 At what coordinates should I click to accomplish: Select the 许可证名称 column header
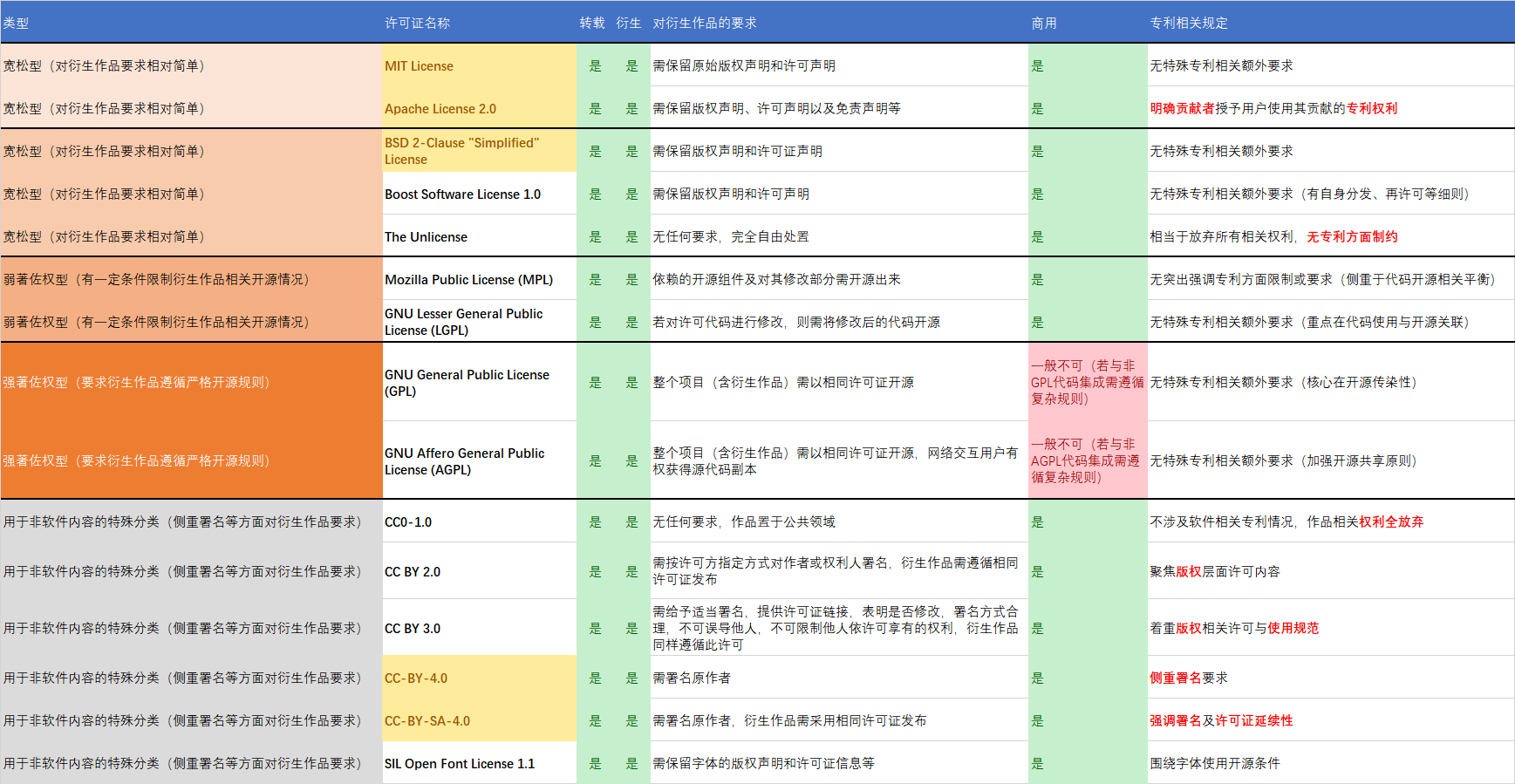pyautogui.click(x=480, y=23)
